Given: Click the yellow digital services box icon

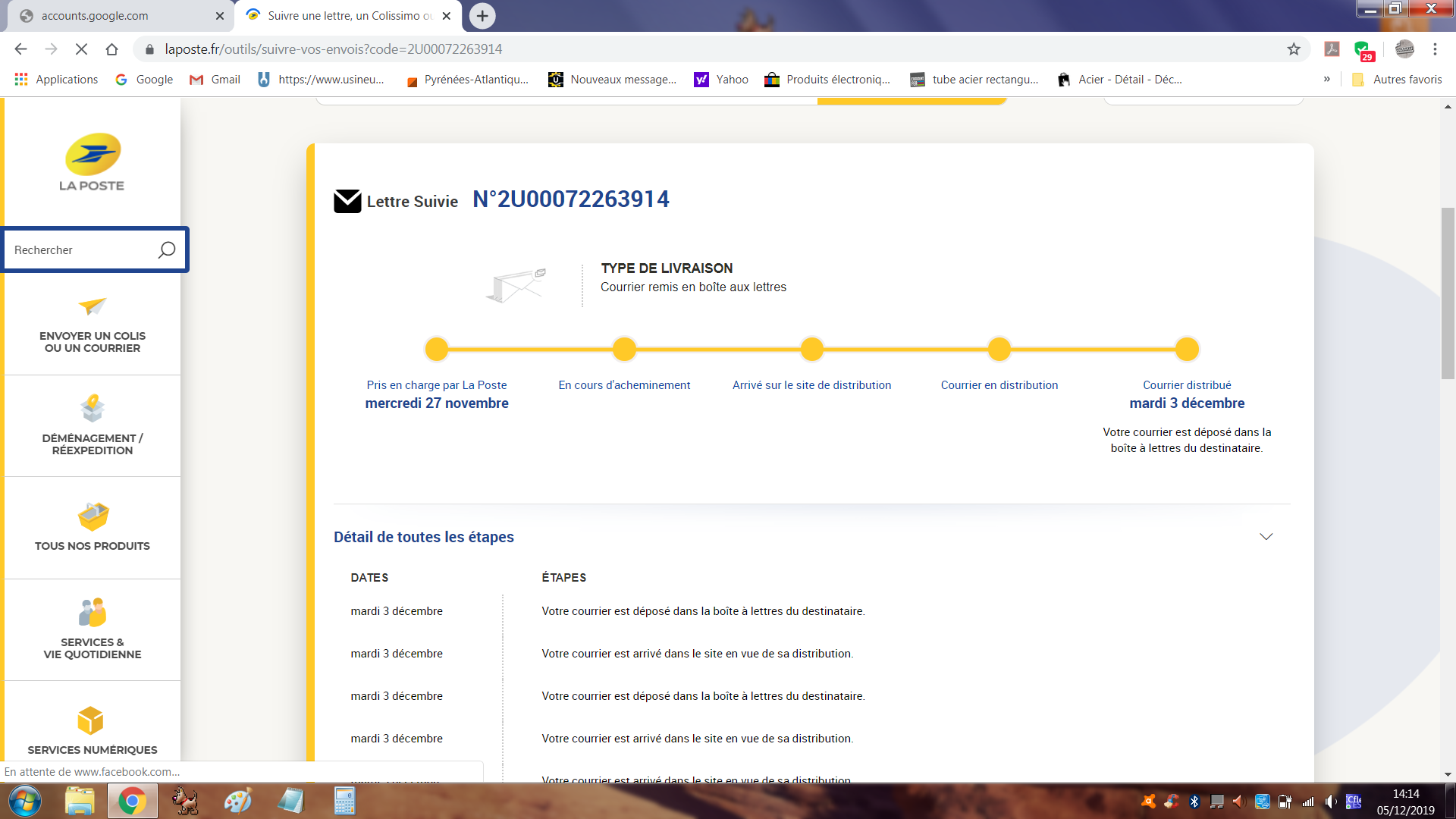Looking at the screenshot, I should pos(90,720).
